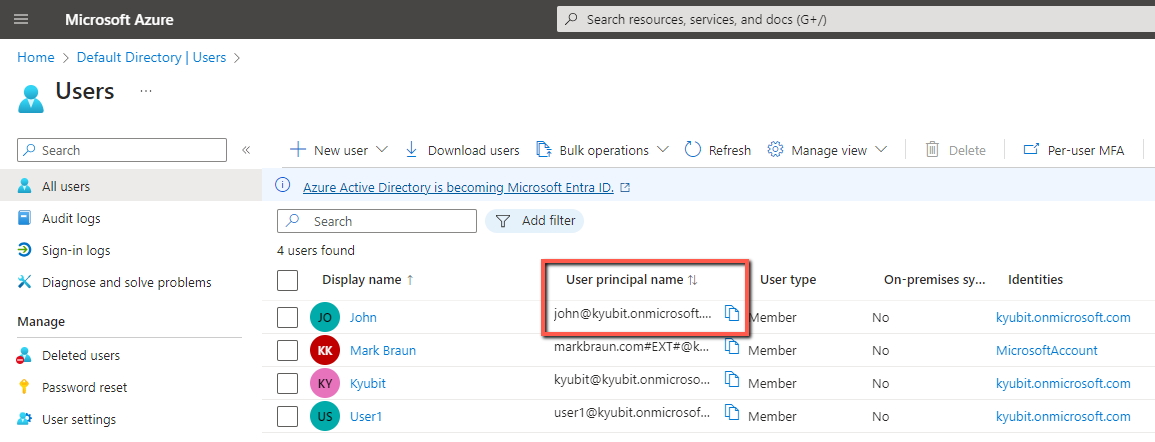
Task: Click the User settings gear icon
Action: [x=25, y=419]
